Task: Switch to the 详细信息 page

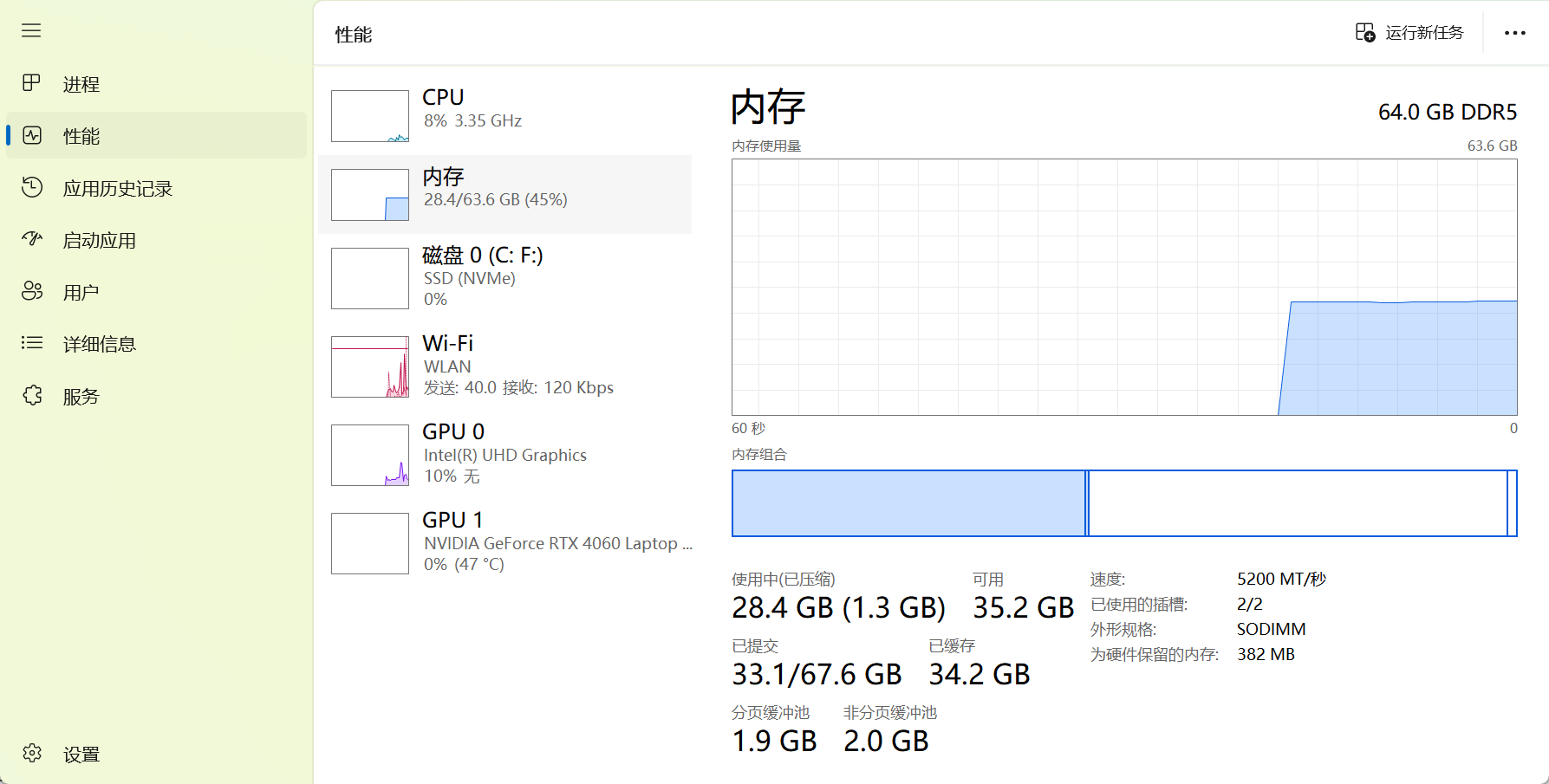Action: coord(156,343)
